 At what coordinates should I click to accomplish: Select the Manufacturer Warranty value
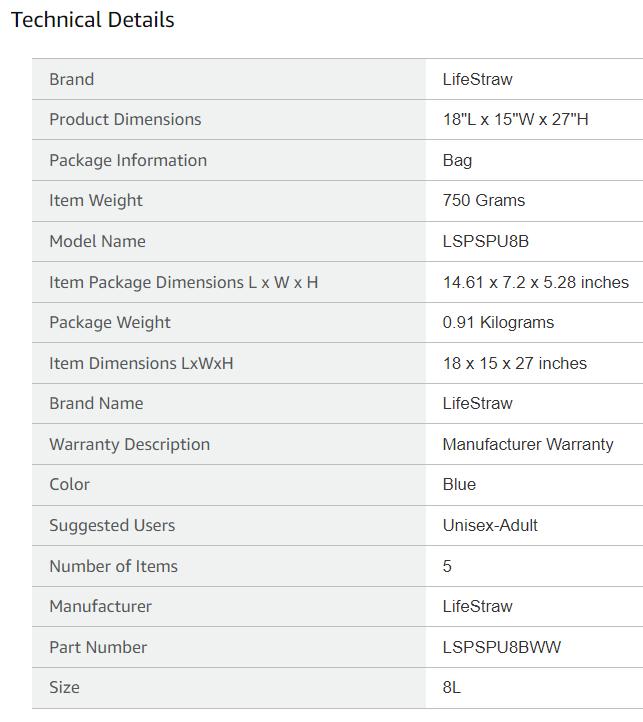(x=528, y=444)
